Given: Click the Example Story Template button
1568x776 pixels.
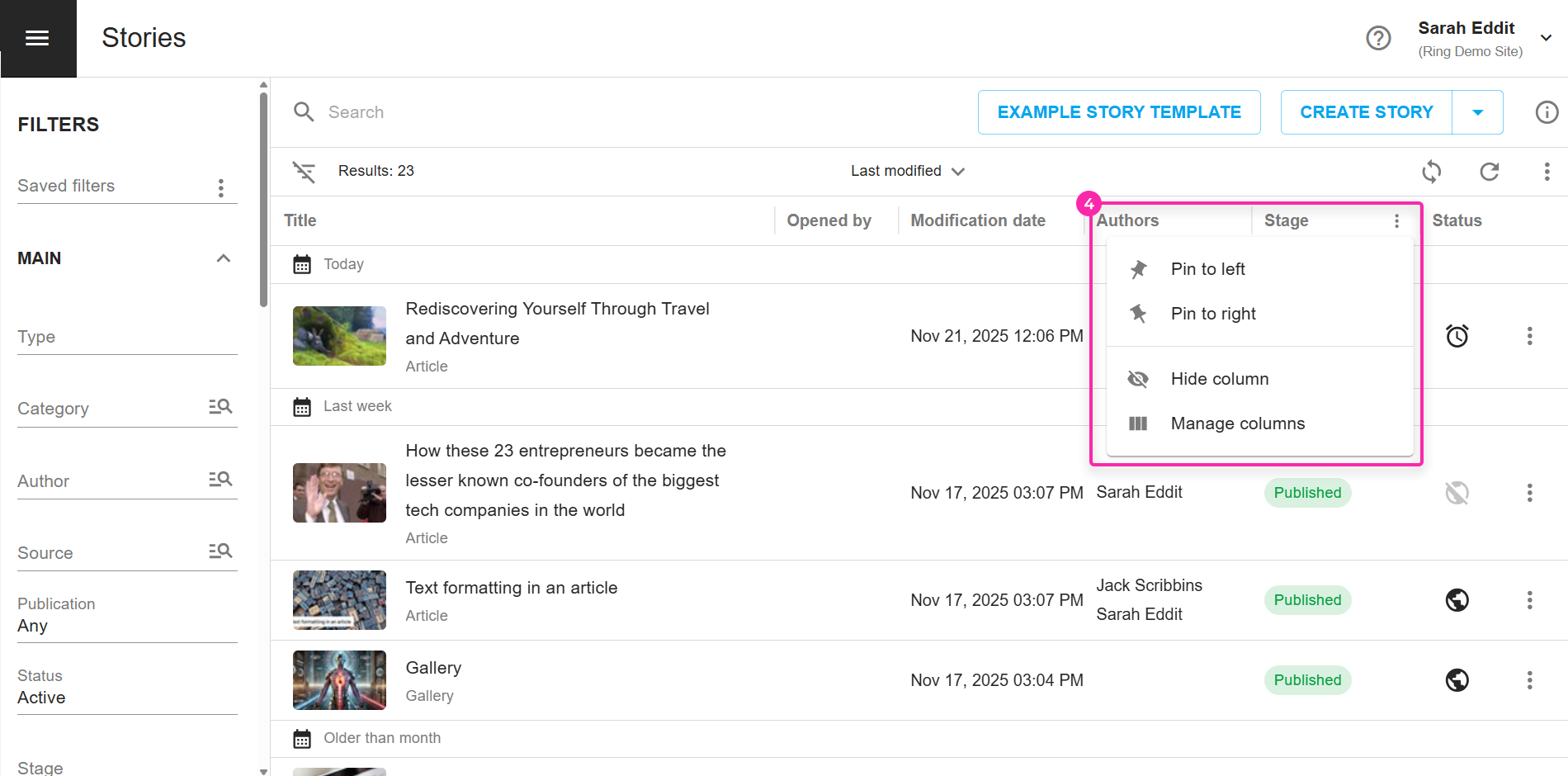Looking at the screenshot, I should click(x=1118, y=112).
